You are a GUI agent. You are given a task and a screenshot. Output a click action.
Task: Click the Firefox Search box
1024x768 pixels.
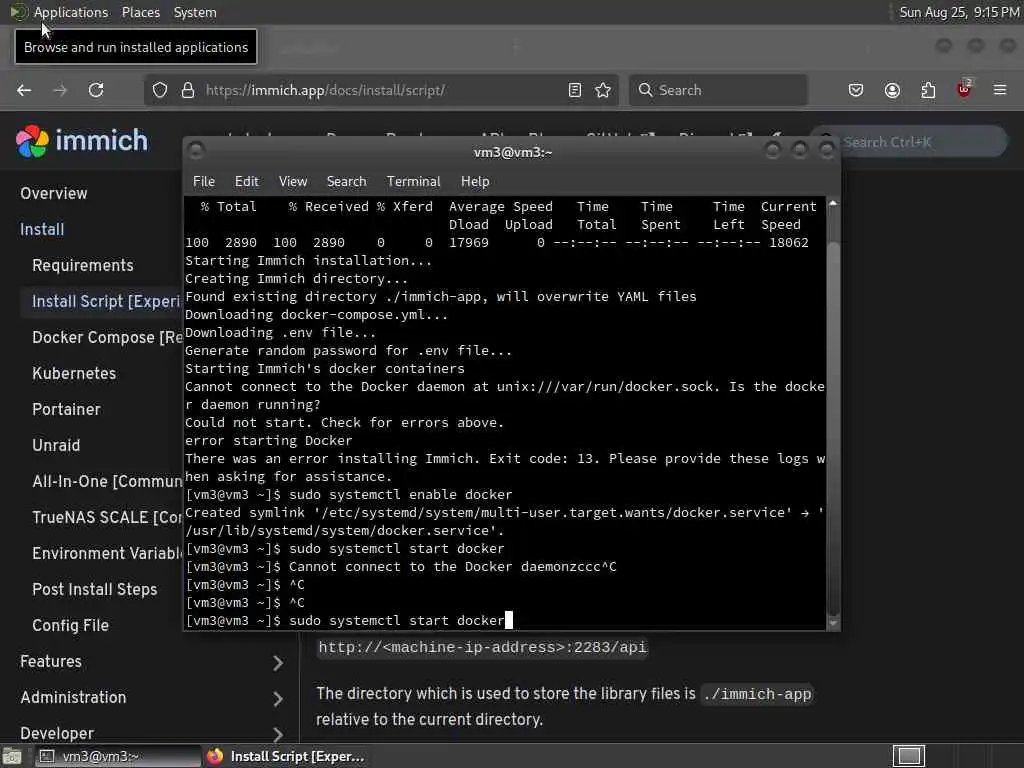click(718, 90)
